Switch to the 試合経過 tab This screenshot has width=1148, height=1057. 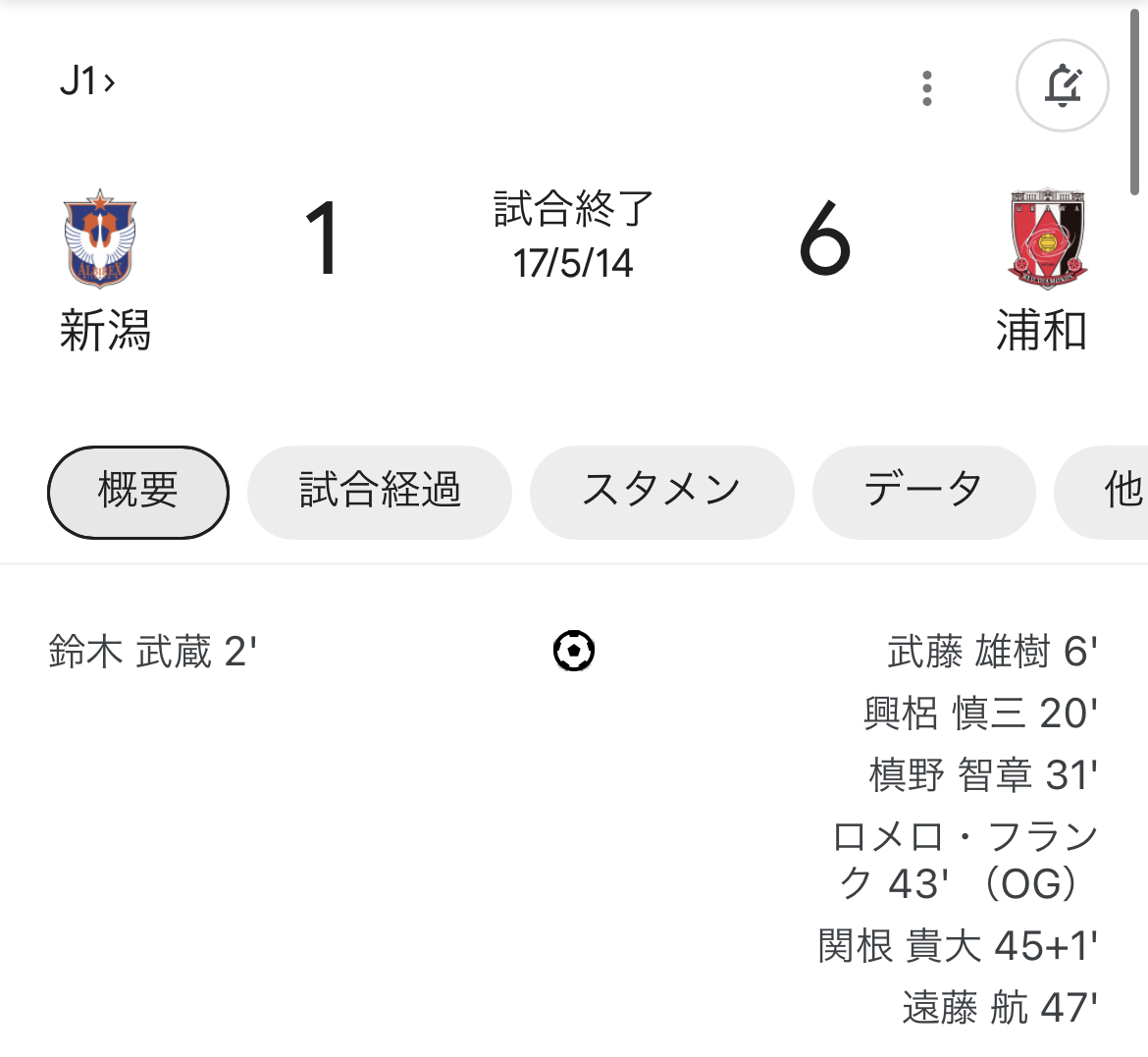tap(380, 493)
